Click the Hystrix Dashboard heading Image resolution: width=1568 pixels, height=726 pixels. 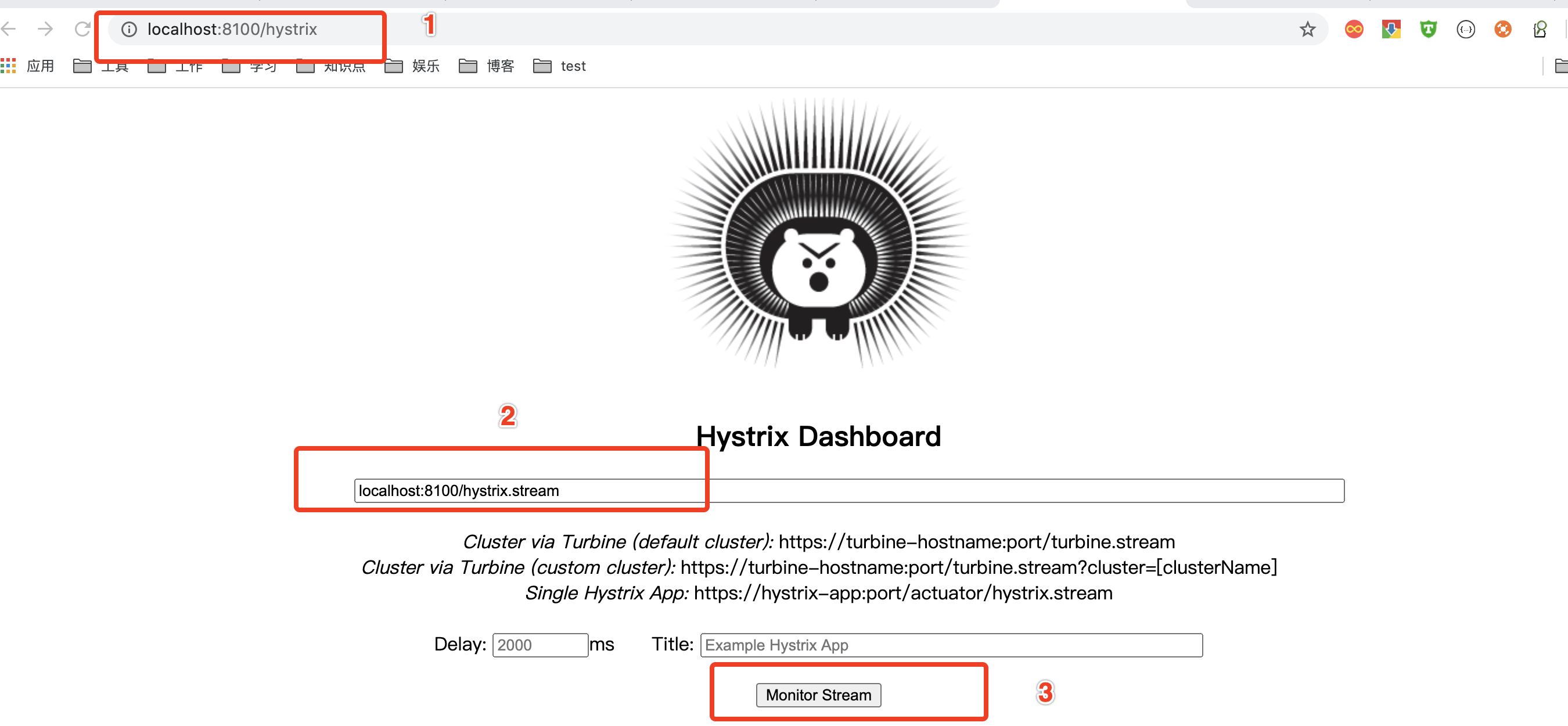point(818,436)
